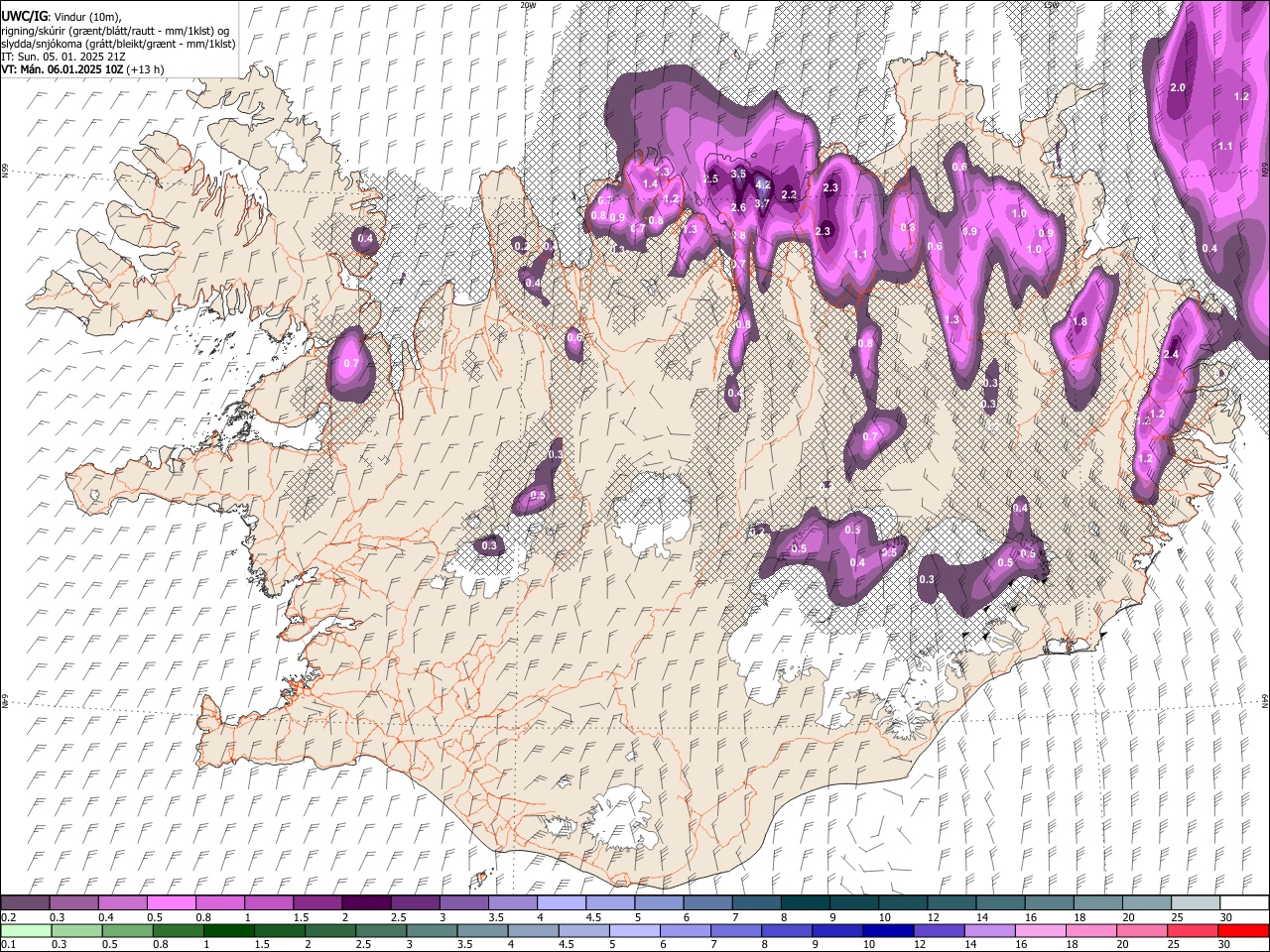Click the snow legend swatch between 1.5 and 2
The width and height of the screenshot is (1270, 952).
point(317,903)
